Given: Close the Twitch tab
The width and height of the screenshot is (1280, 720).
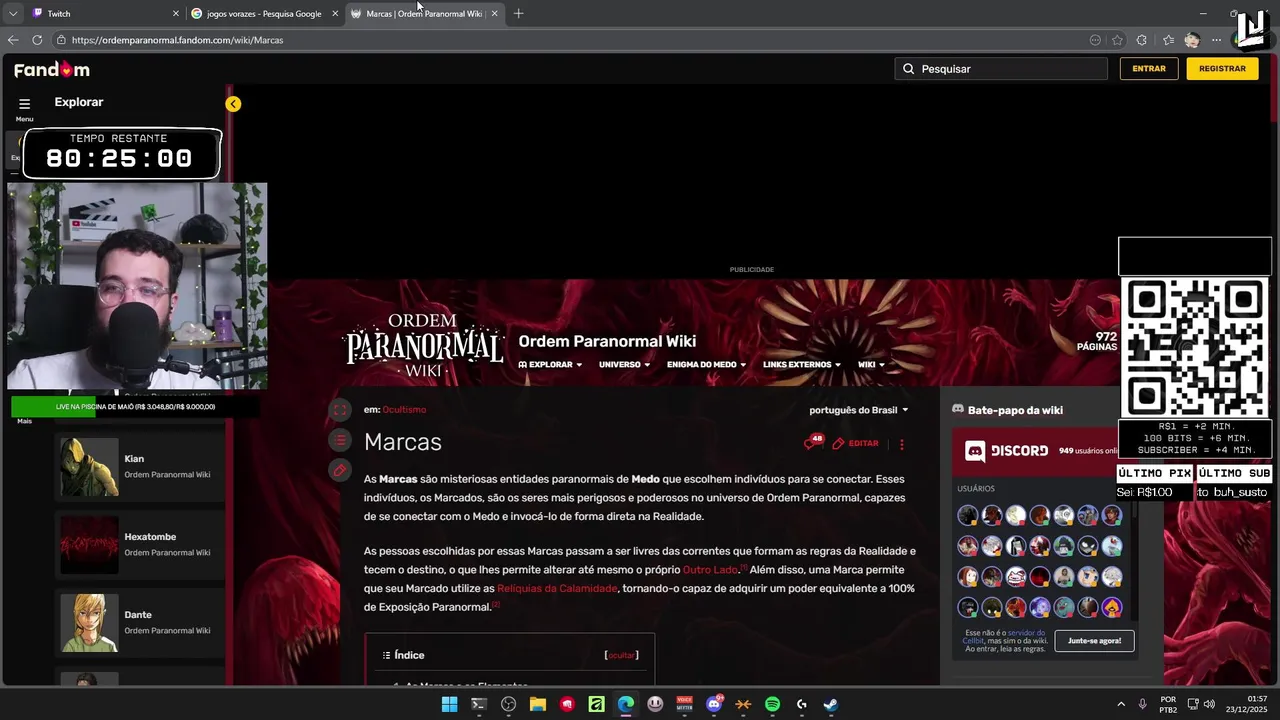Looking at the screenshot, I should click(176, 14).
